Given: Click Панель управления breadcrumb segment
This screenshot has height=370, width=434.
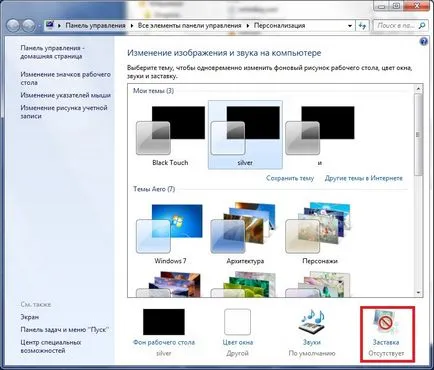Looking at the screenshot, I should pyautogui.click(x=95, y=25).
